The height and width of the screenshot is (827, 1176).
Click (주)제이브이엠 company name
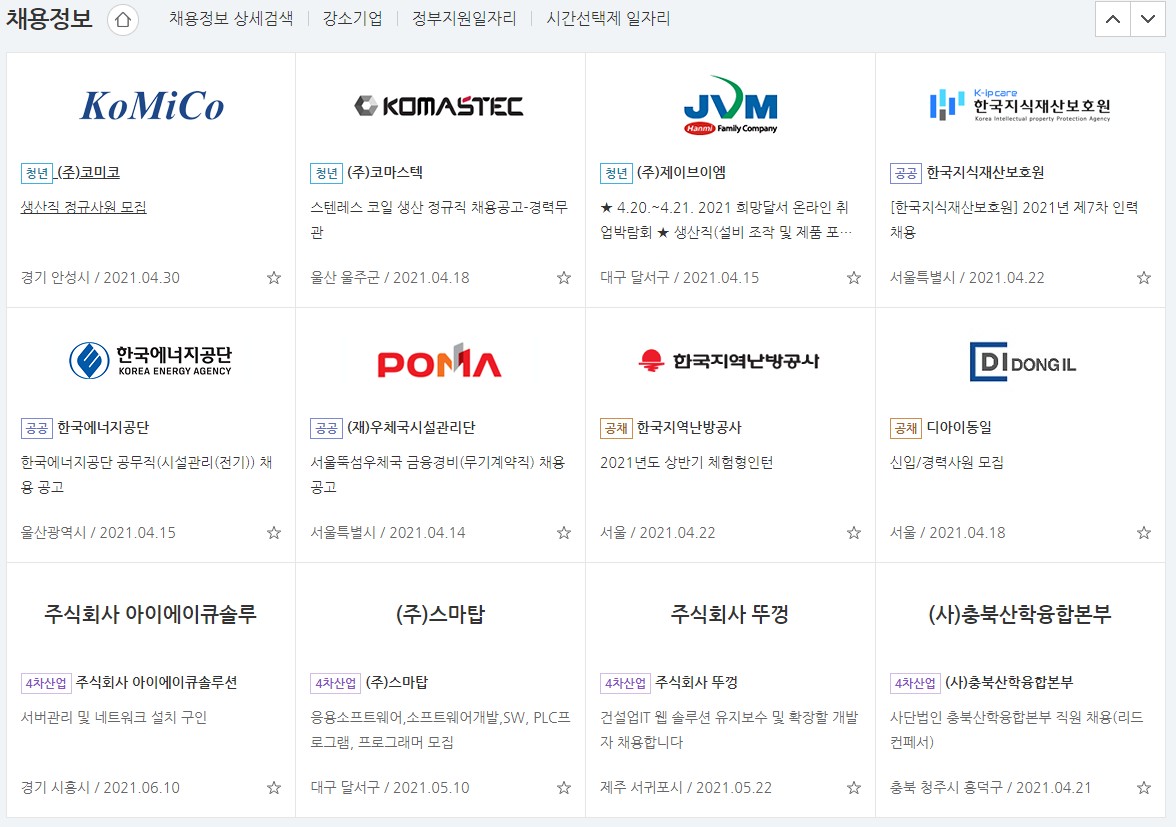(681, 172)
